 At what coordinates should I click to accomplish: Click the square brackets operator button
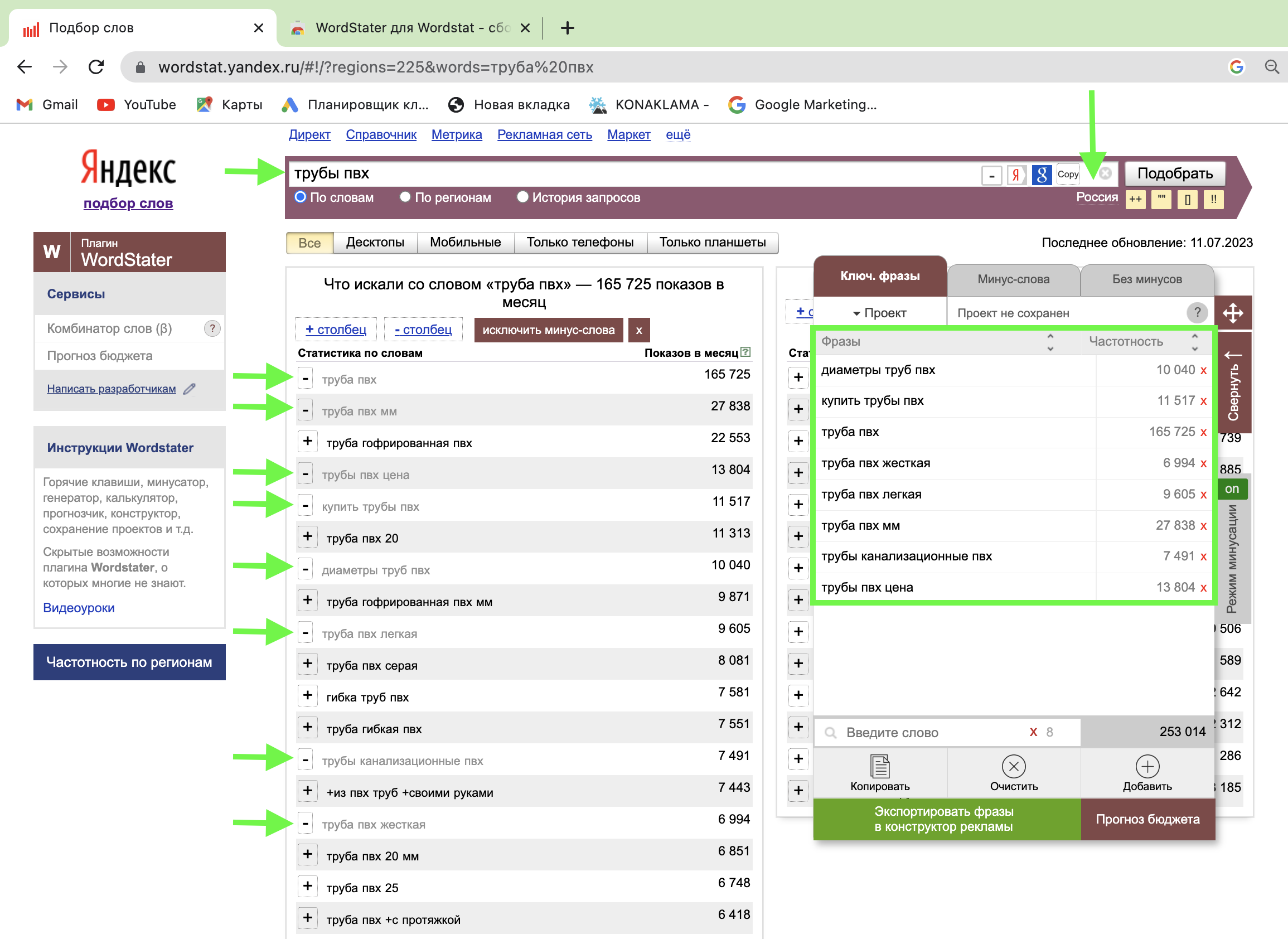[x=1187, y=200]
